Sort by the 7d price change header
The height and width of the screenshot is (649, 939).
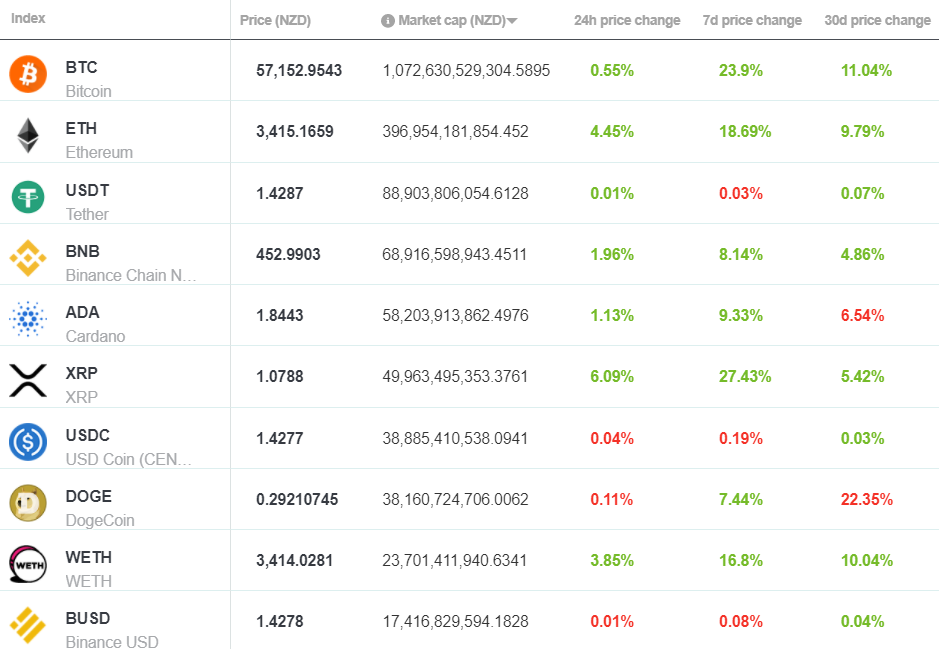752,20
